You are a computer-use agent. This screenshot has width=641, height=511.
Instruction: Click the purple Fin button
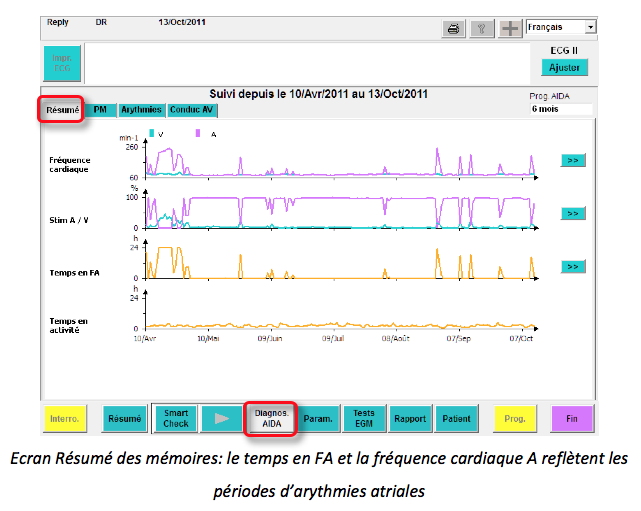tap(572, 418)
